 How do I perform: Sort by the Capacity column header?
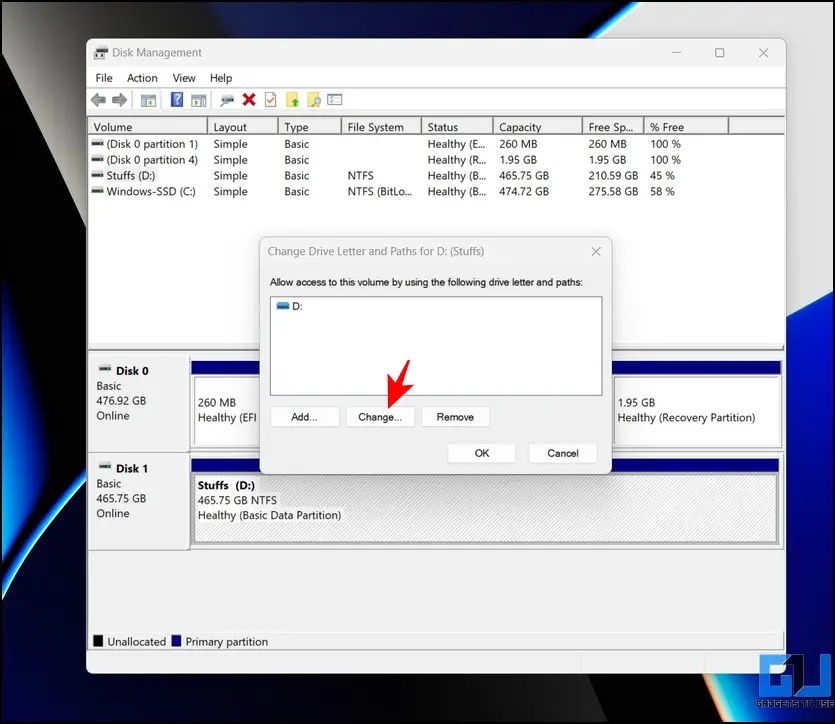coord(538,127)
